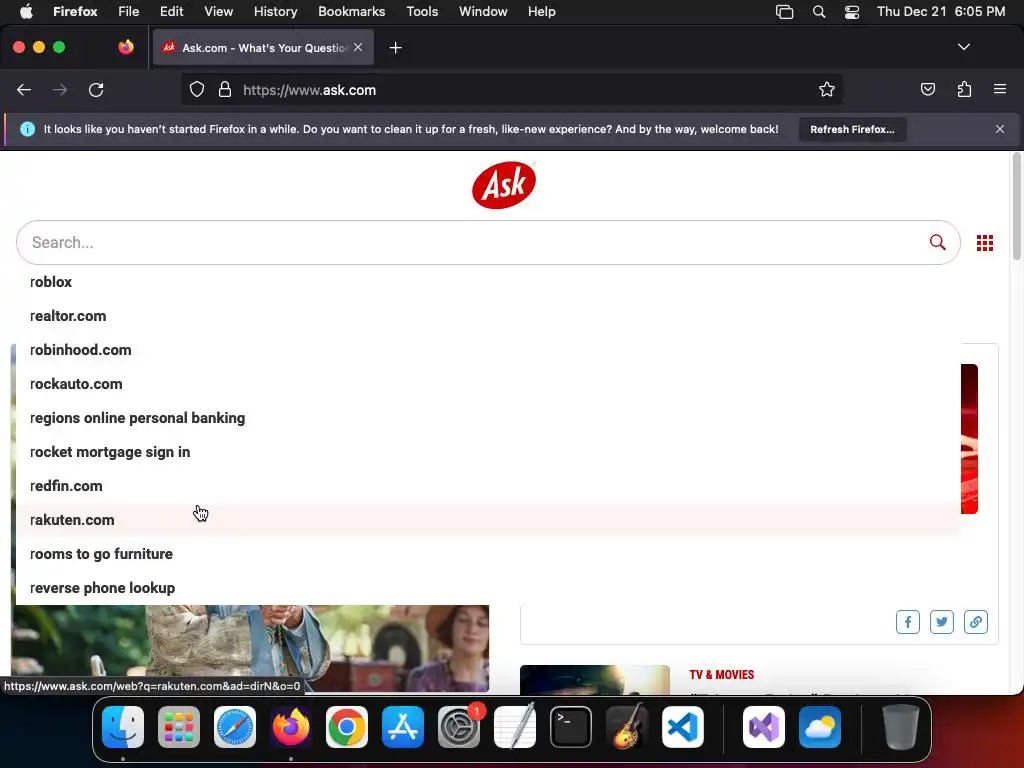The width and height of the screenshot is (1024, 768).
Task: Open System Settings from the Dock
Action: pyautogui.click(x=459, y=727)
